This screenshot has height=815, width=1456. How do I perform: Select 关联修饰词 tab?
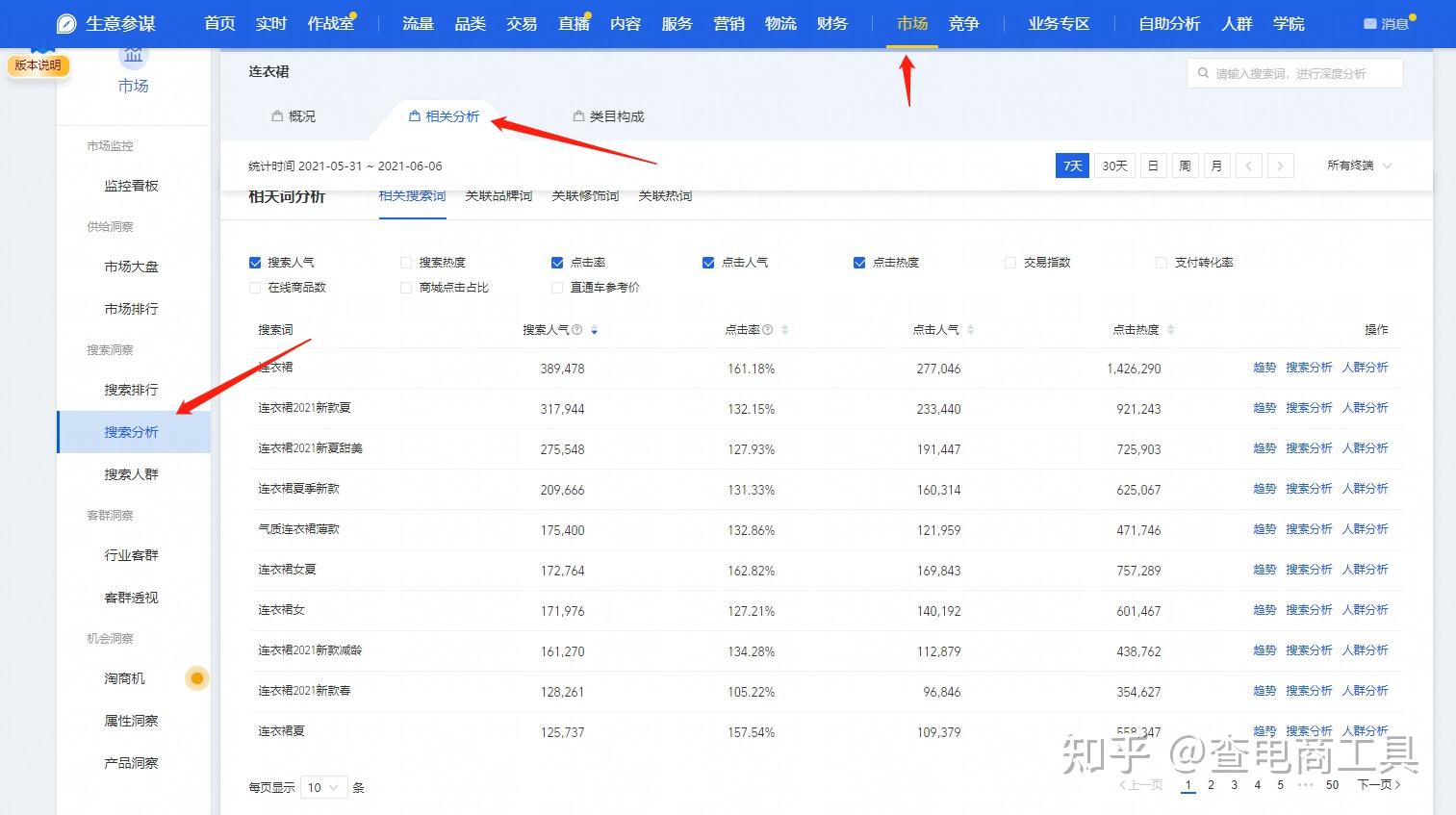pyautogui.click(x=585, y=195)
